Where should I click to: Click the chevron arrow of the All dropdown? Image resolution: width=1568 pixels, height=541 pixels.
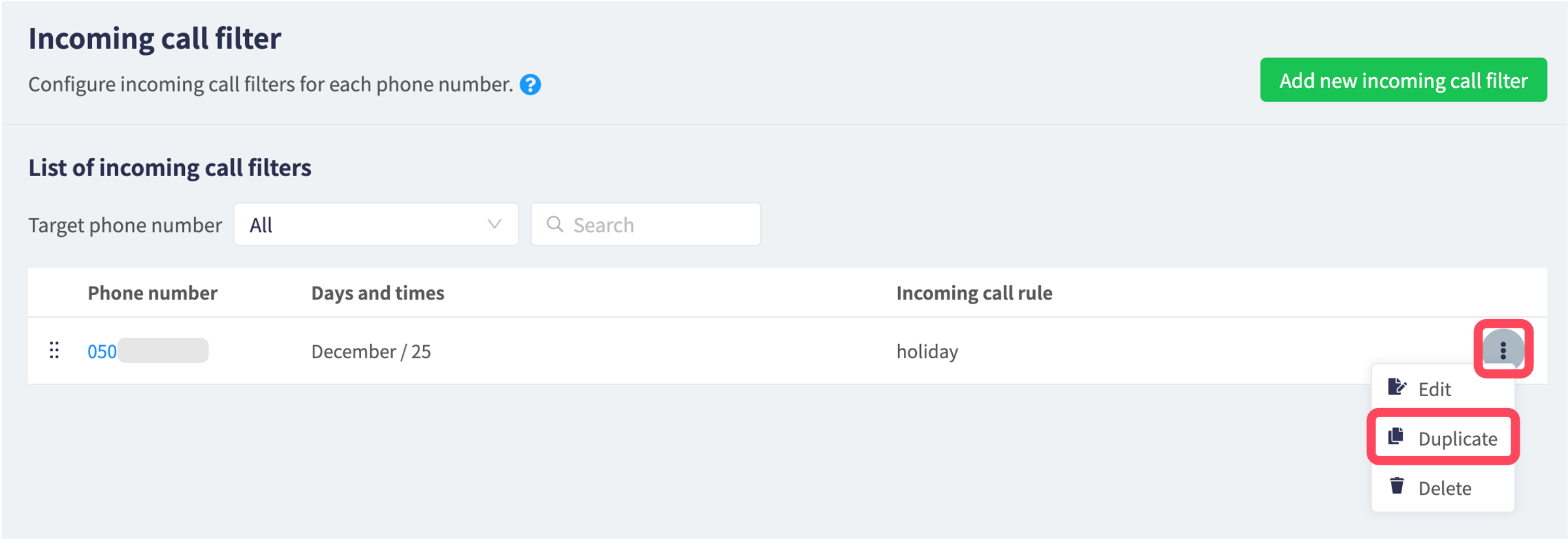494,224
